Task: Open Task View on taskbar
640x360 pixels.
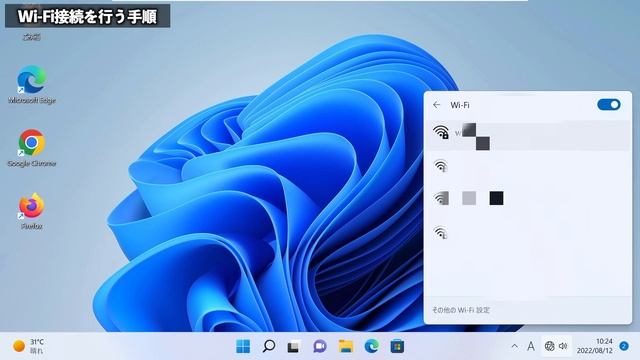Action: [x=294, y=347]
